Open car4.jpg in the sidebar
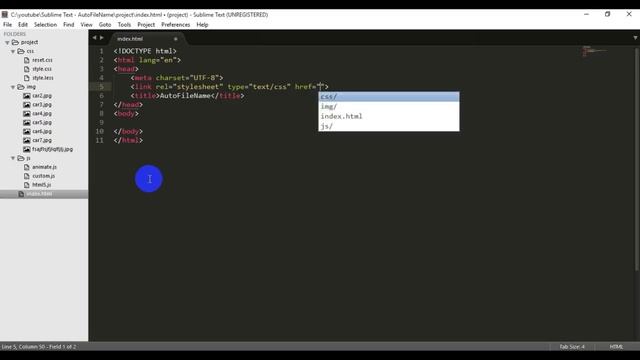640x360 pixels. click(42, 114)
